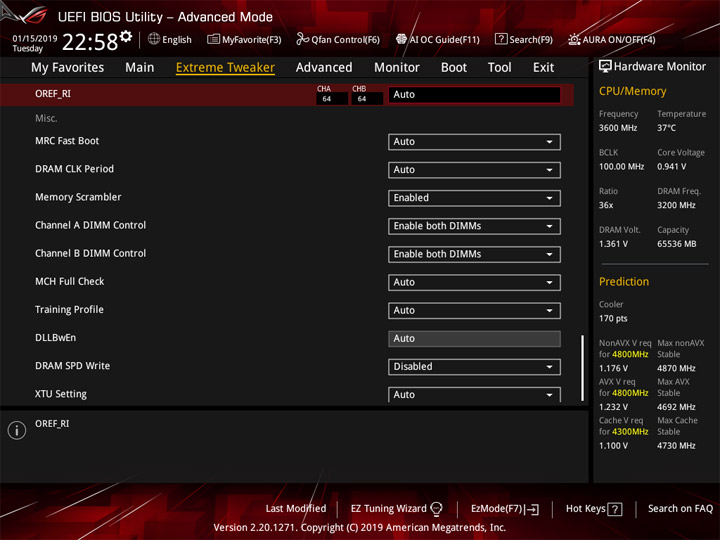Click NonAVX 4800MHz yellow value
Screen dimensions: 720x540
pyautogui.click(x=630, y=354)
